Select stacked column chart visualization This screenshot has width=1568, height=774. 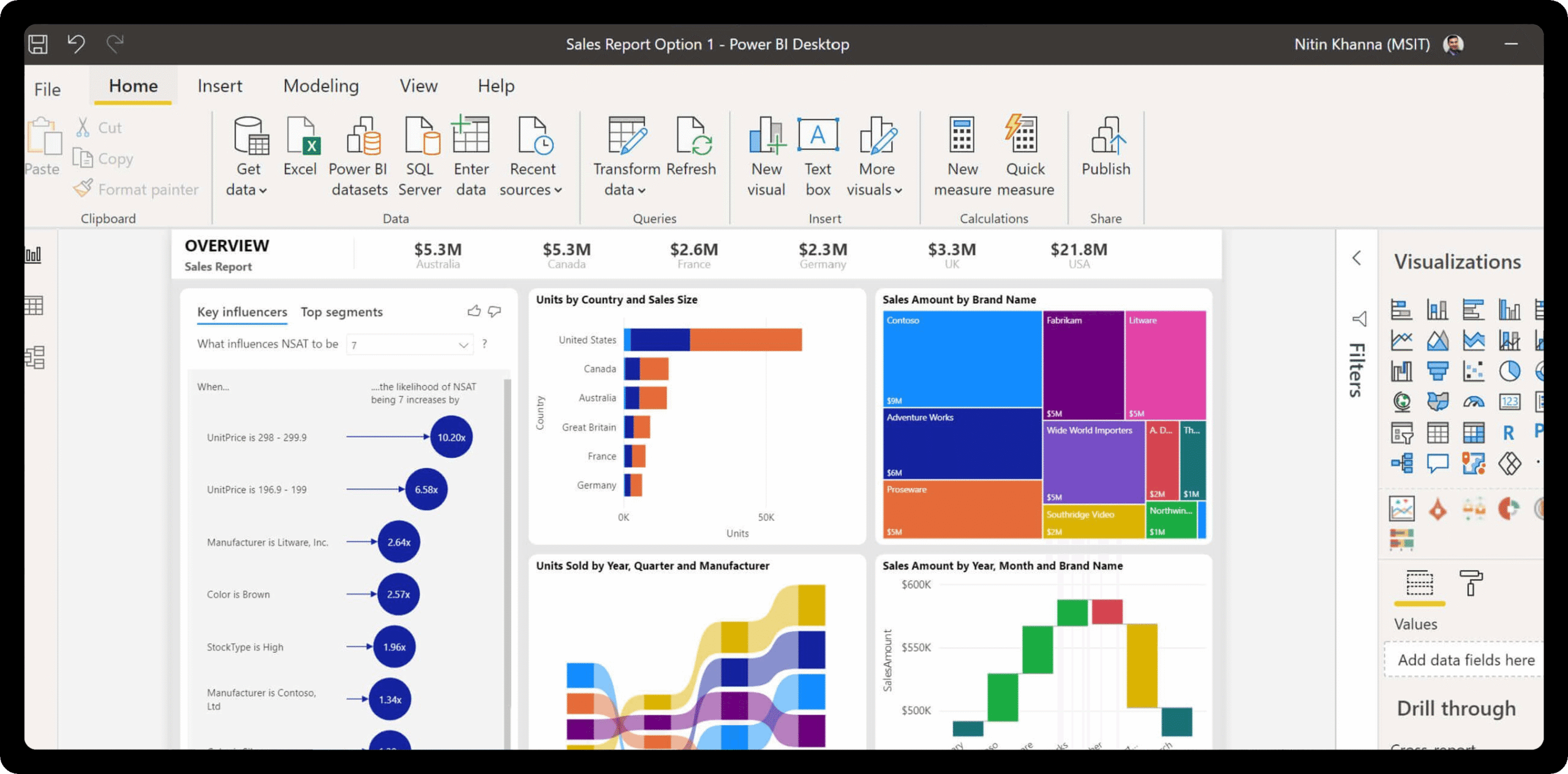coord(1438,309)
